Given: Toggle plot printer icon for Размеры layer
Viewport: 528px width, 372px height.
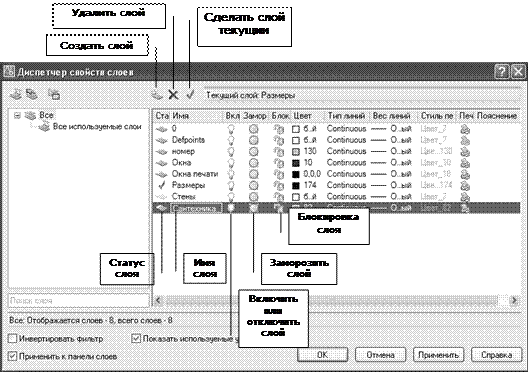Looking at the screenshot, I should (465, 185).
